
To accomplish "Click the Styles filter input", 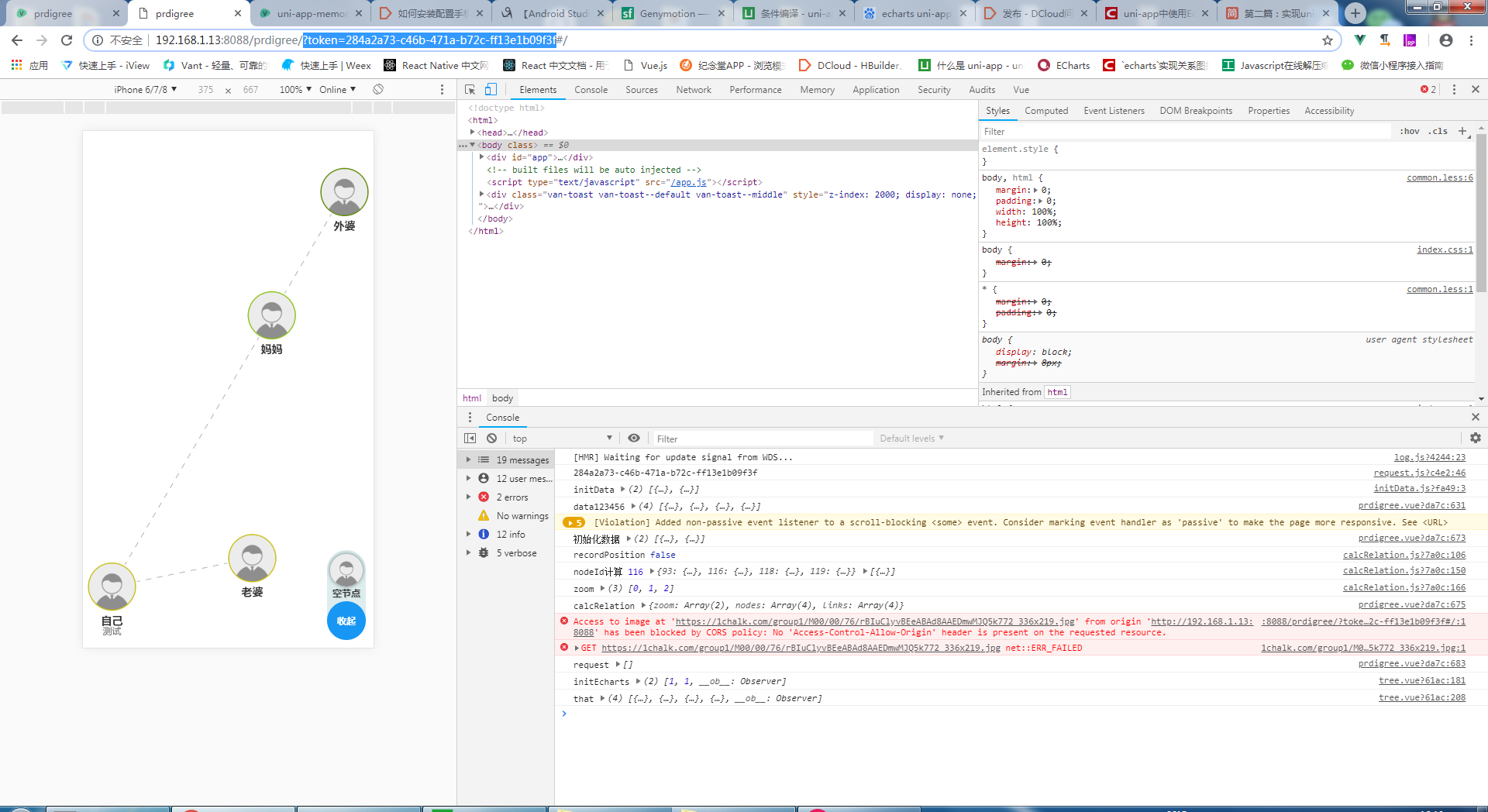I will tap(1186, 132).
